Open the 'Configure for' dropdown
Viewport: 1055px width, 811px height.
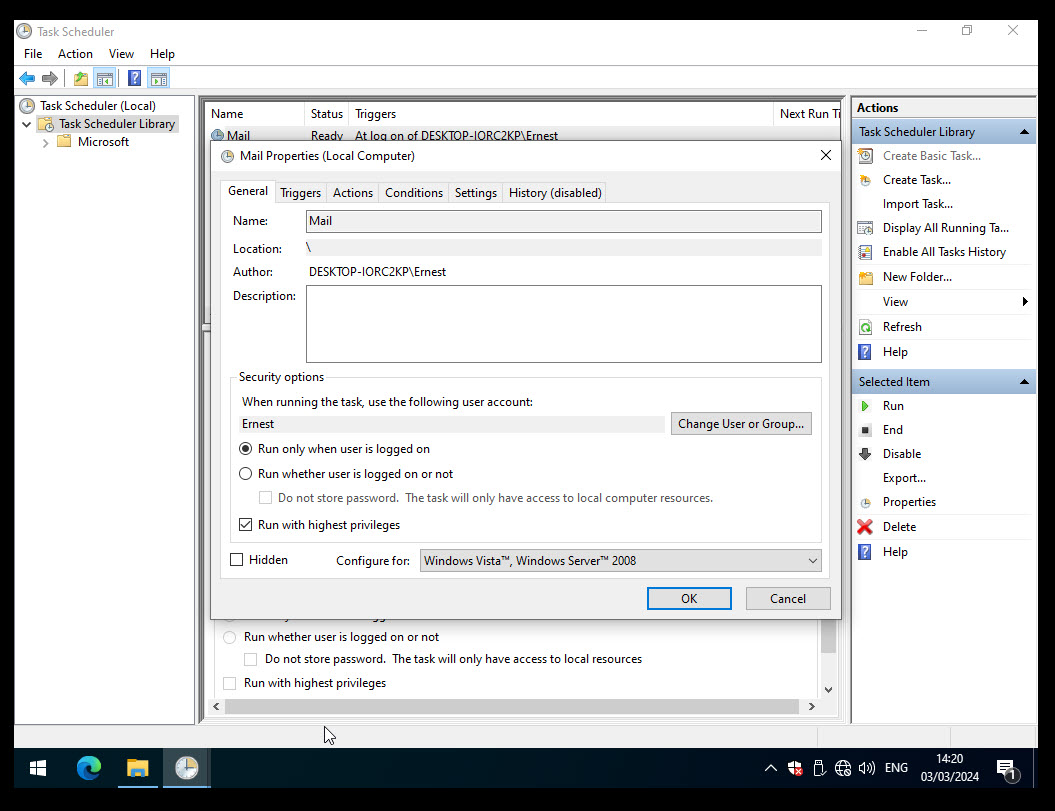click(810, 560)
